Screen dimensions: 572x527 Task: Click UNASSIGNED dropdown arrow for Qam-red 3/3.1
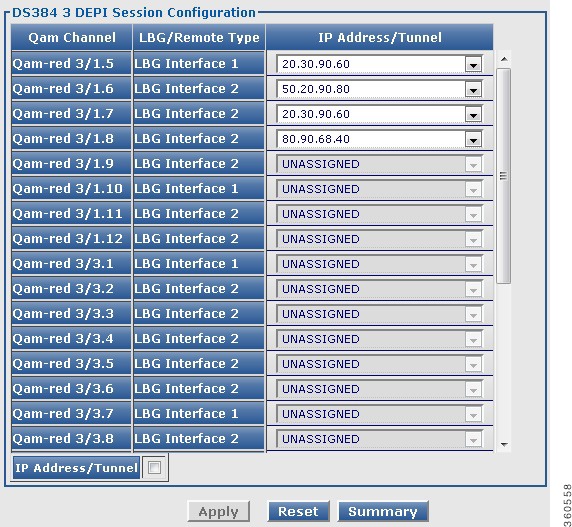pyautogui.click(x=473, y=264)
